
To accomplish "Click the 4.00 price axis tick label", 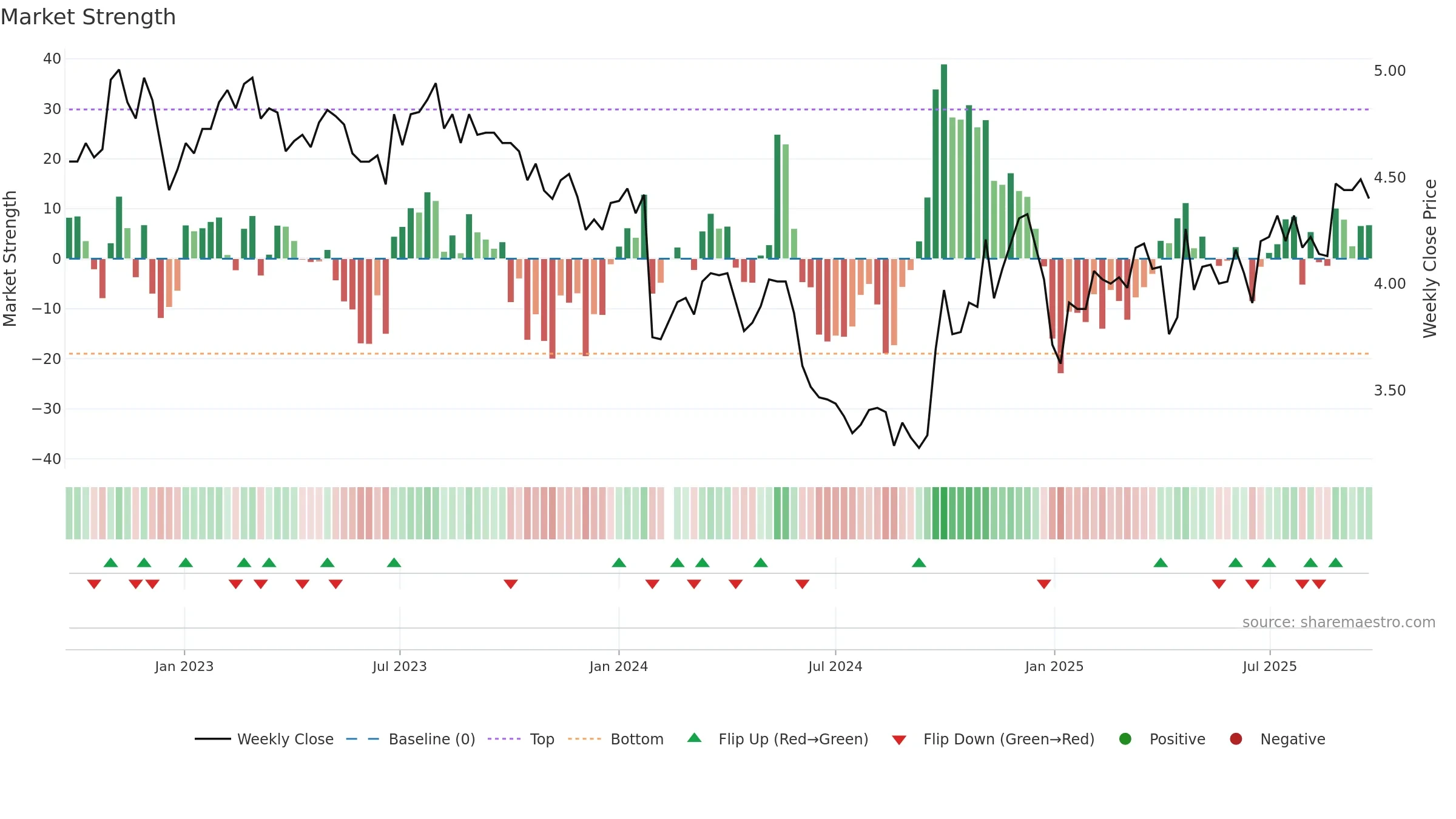I will 1390,284.
